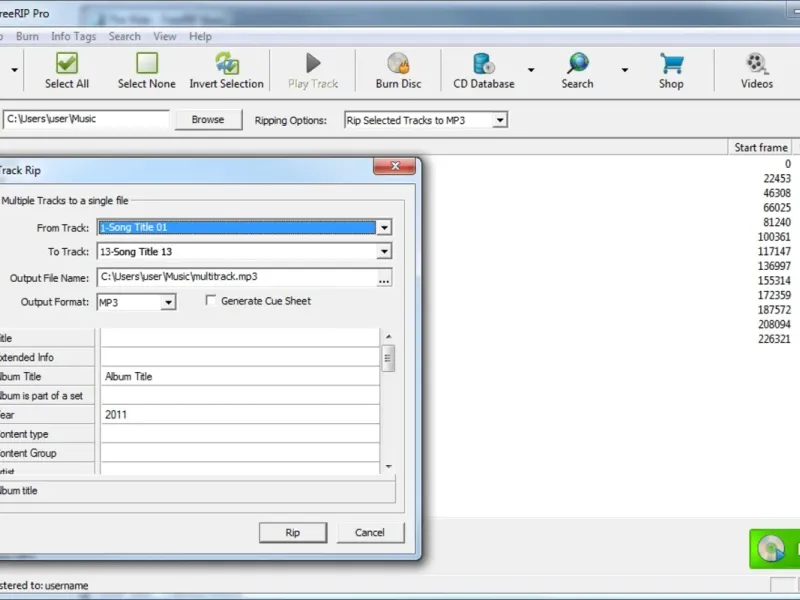This screenshot has width=800, height=600.
Task: Select the start frame value 46308
Action: click(777, 193)
